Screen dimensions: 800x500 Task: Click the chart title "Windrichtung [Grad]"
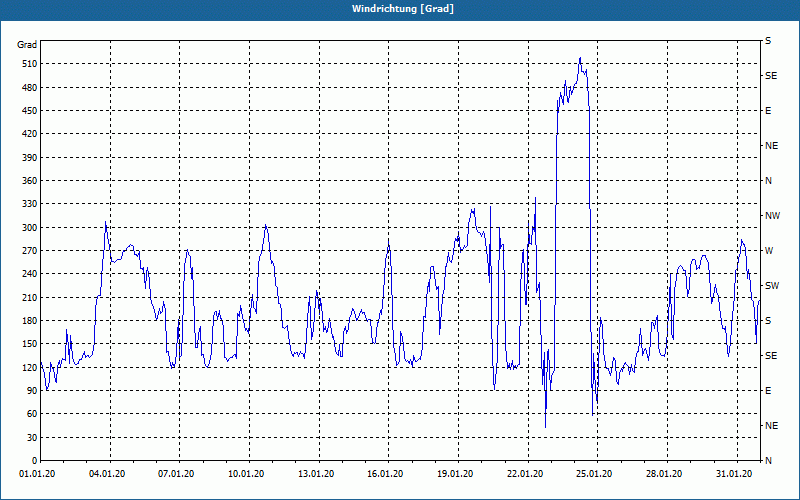point(403,9)
